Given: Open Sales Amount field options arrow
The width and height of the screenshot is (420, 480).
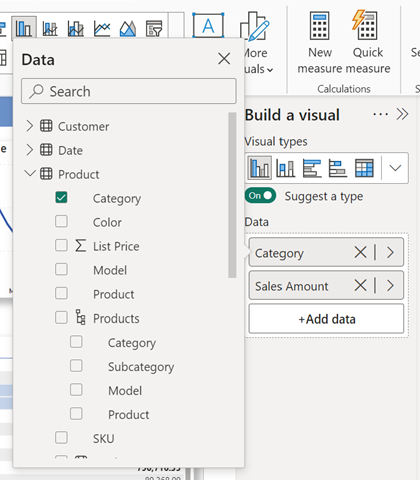Looking at the screenshot, I should [x=390, y=285].
